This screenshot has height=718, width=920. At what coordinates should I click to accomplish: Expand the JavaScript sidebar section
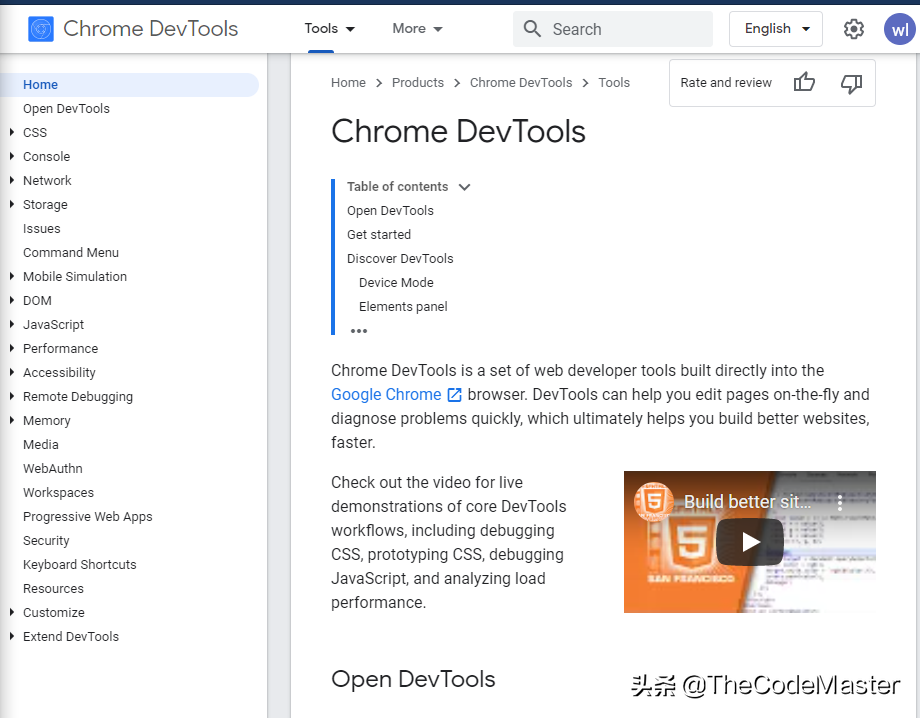[12, 324]
